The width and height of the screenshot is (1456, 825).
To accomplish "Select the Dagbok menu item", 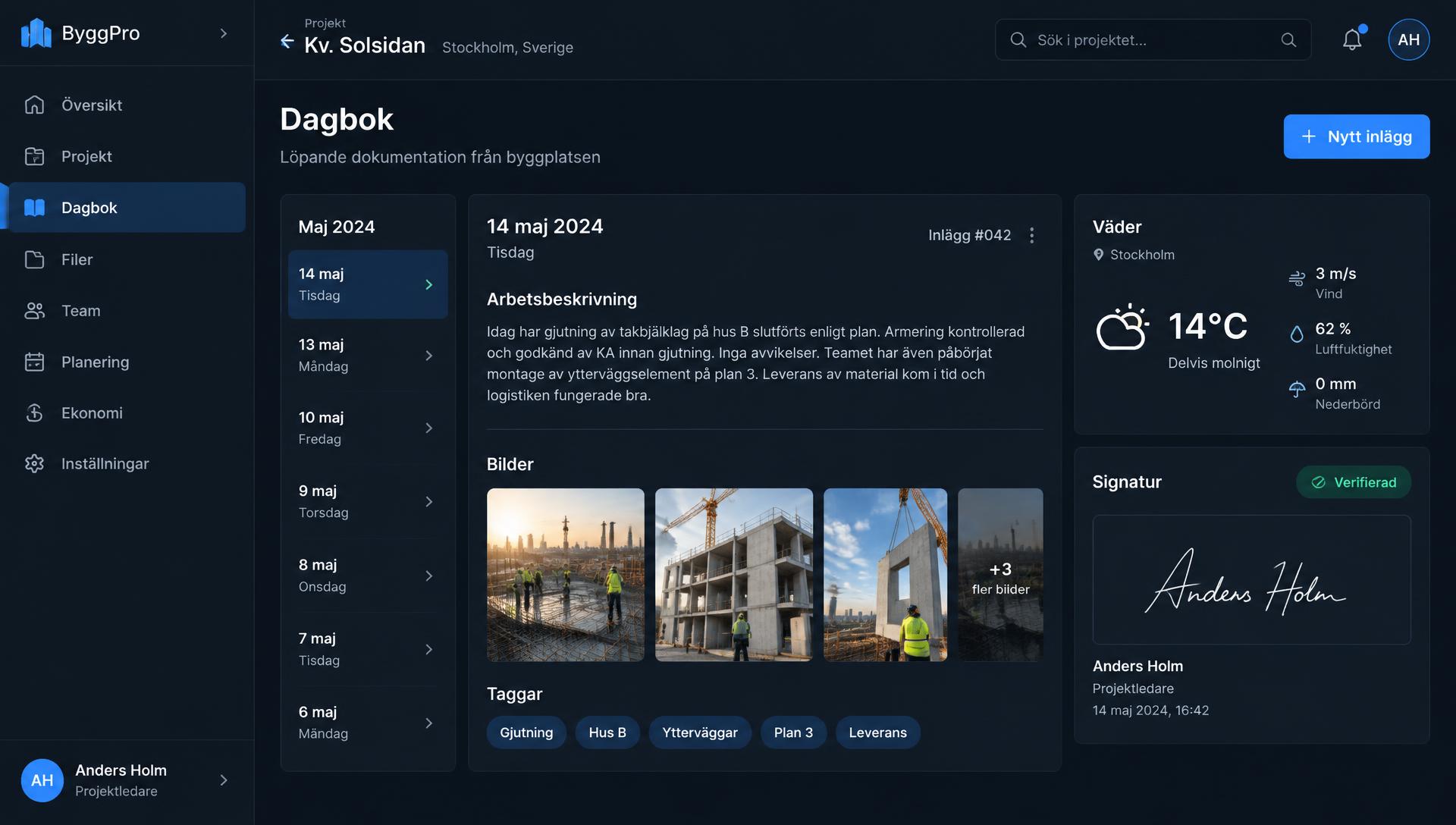I will (127, 207).
